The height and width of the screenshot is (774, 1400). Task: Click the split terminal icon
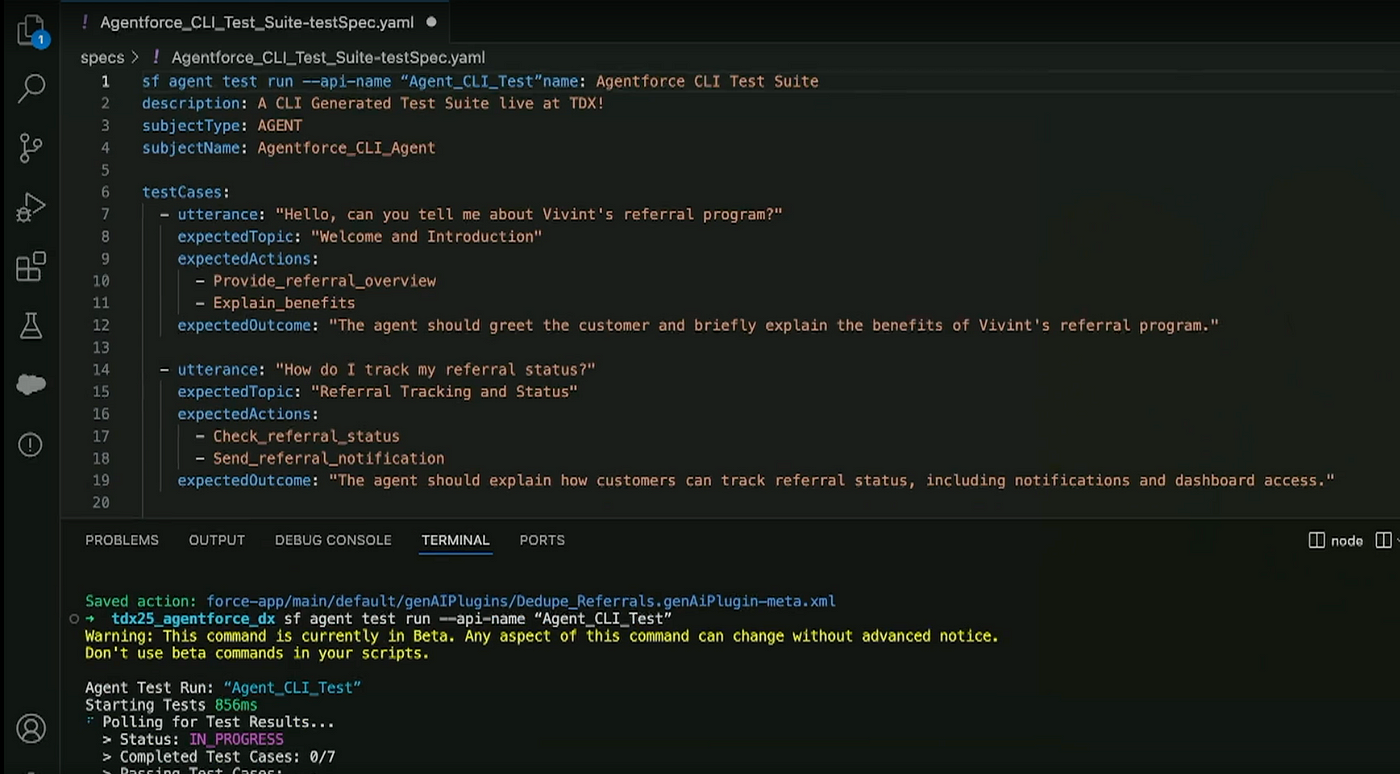click(1384, 540)
